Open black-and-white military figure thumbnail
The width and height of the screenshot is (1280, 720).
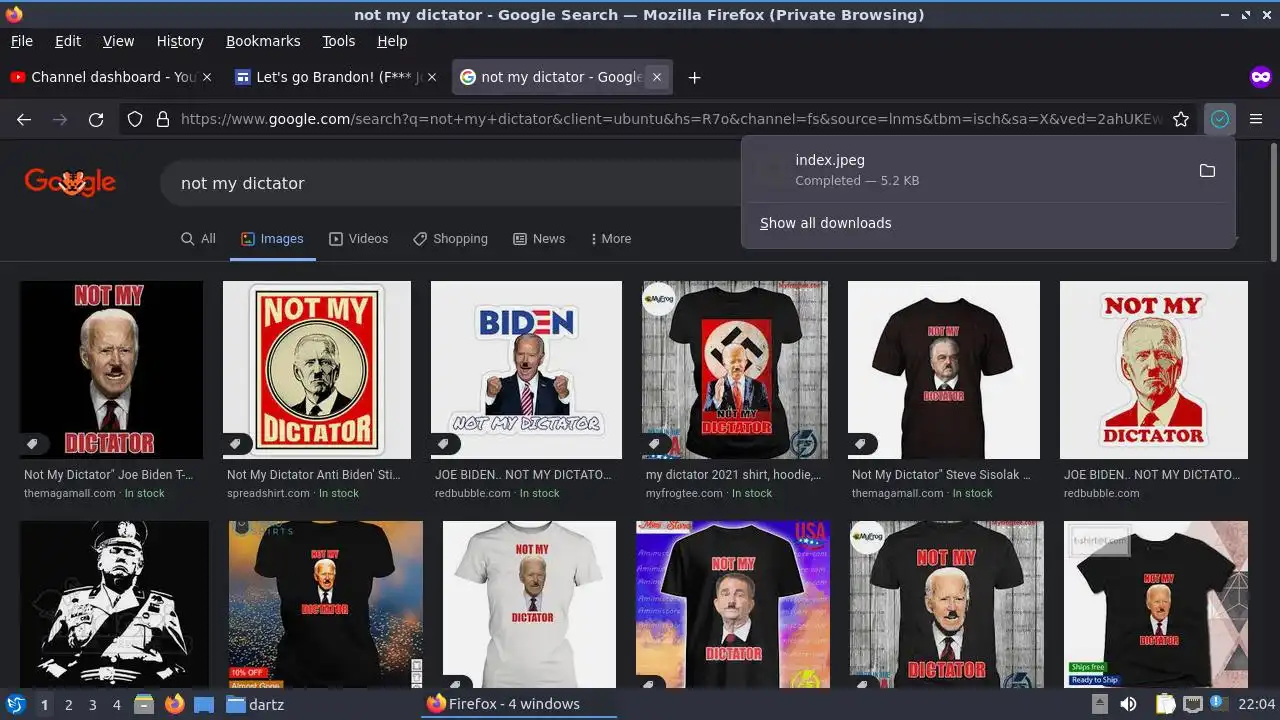click(114, 604)
